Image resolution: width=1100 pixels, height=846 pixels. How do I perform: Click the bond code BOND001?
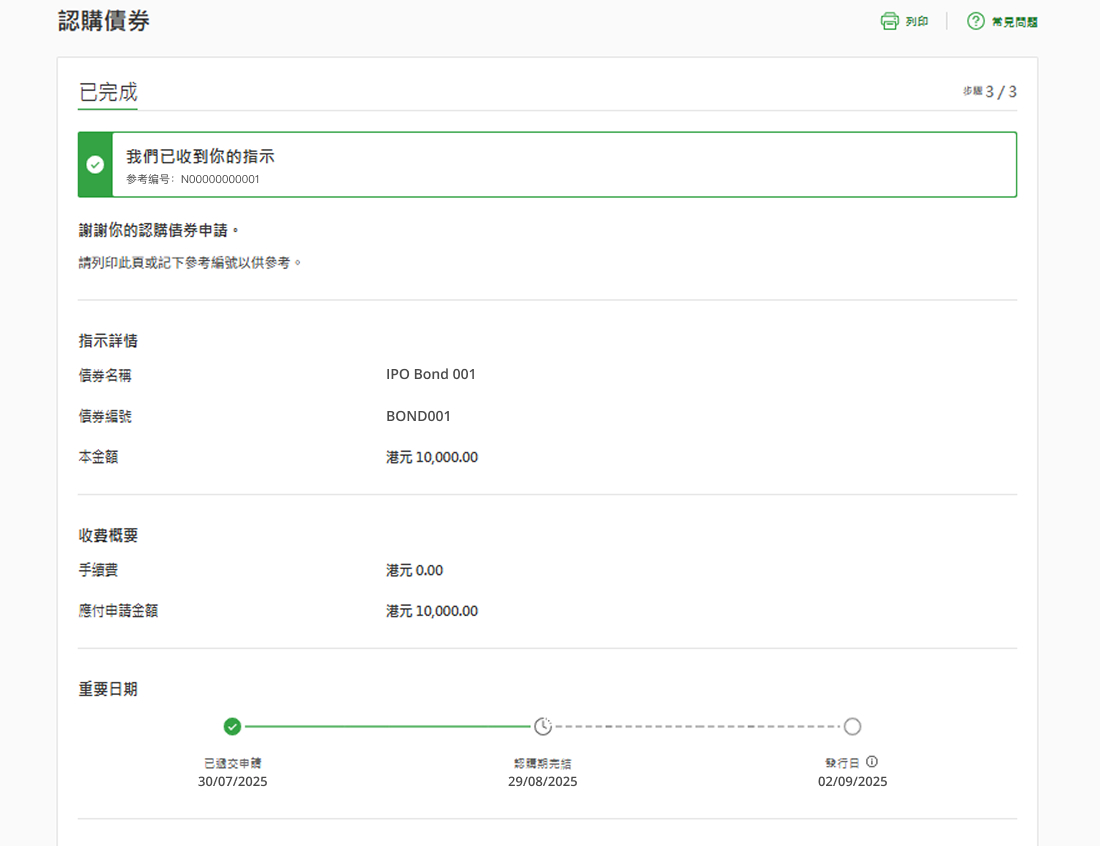[418, 416]
